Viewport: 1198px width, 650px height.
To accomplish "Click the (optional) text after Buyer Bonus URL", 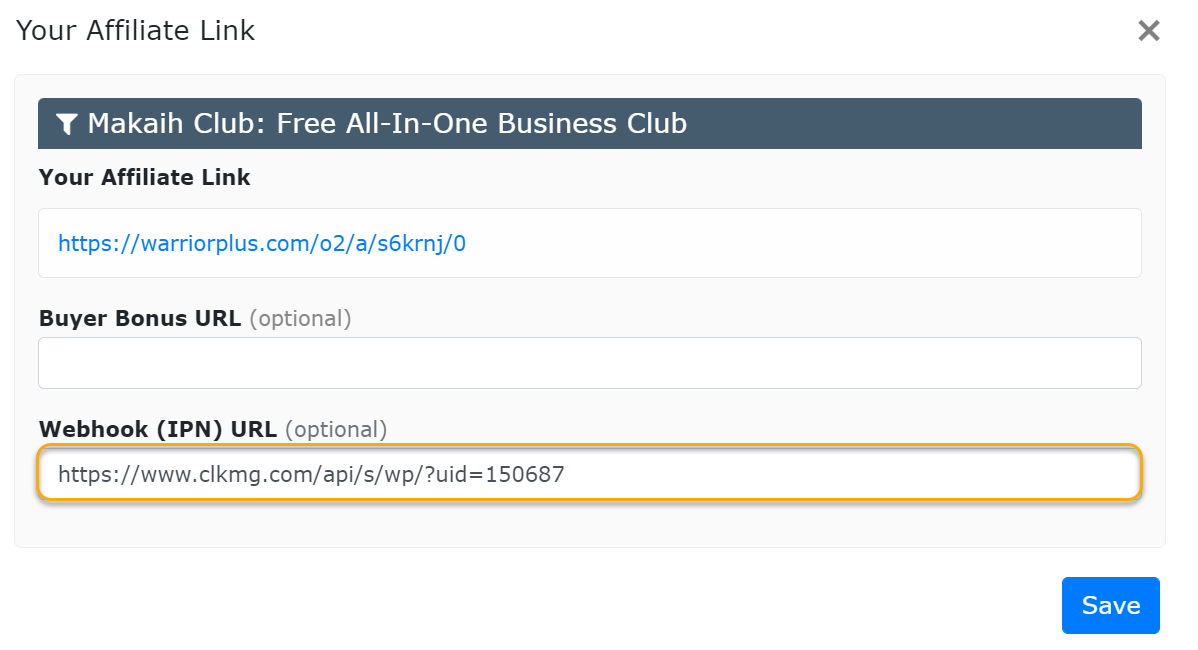I will (300, 319).
